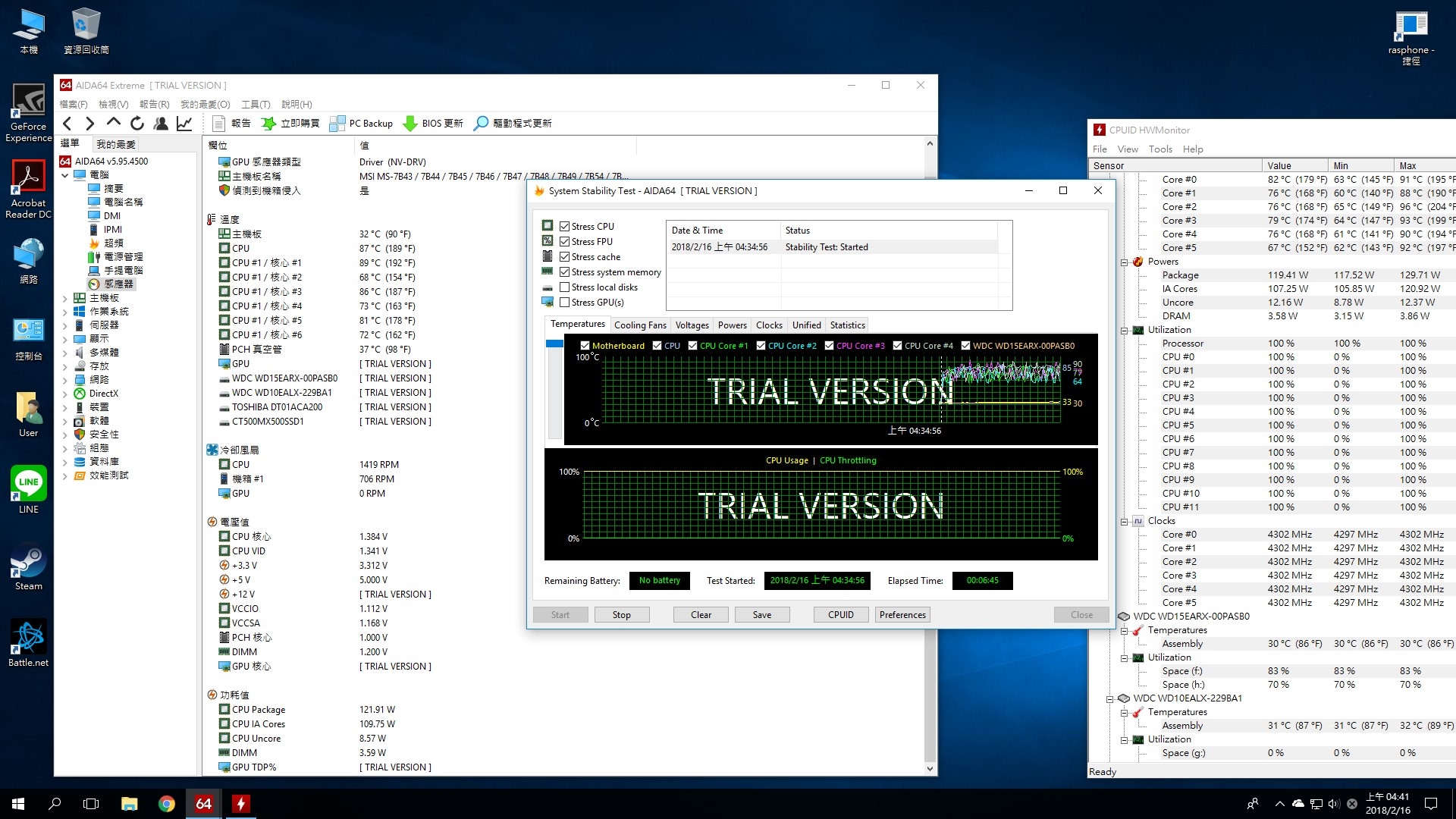The image size is (1456, 819).
Task: Click AIDA64 up-level arrow icon
Action: point(114,122)
